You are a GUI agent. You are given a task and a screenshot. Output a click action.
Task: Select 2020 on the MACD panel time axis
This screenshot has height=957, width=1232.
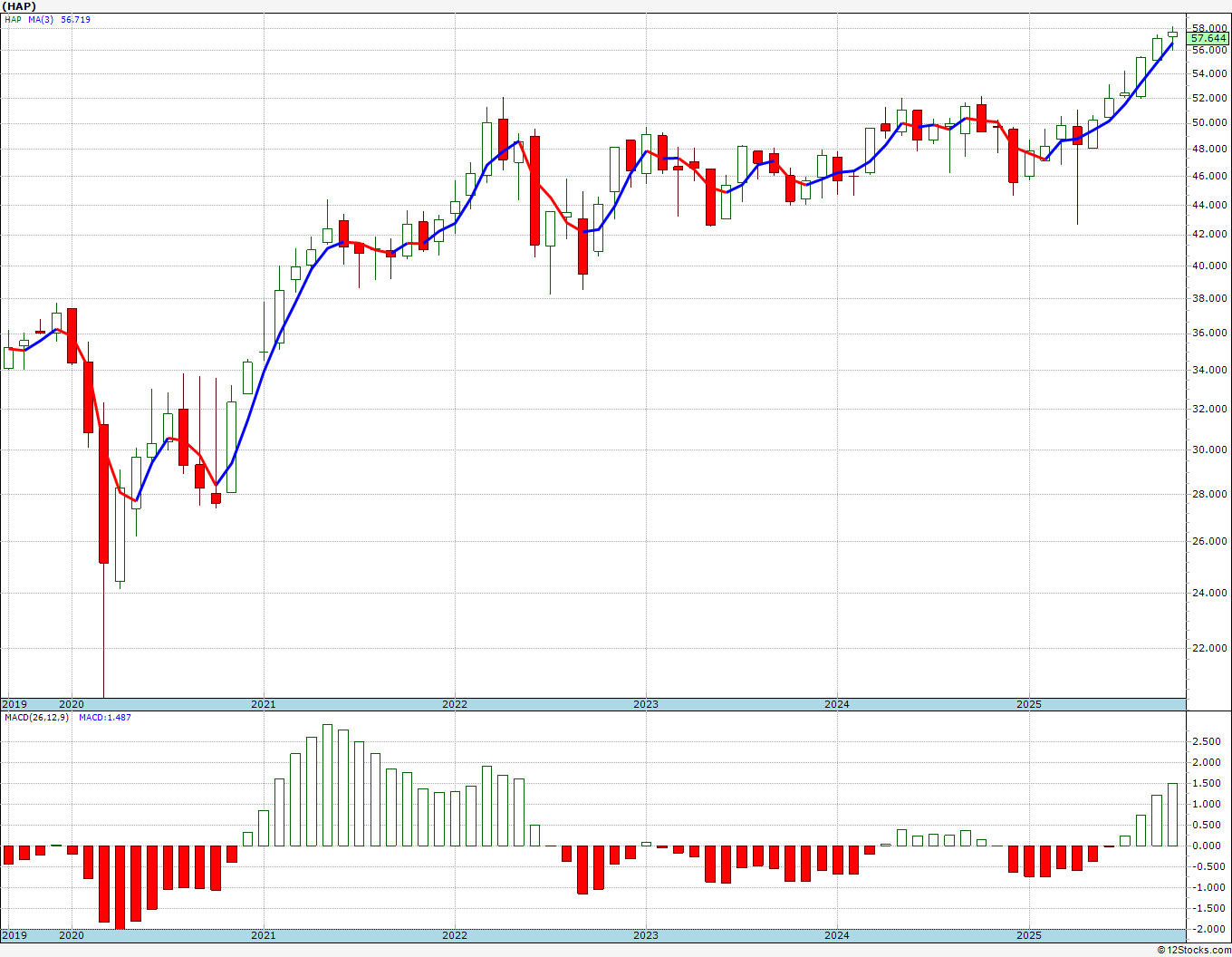pyautogui.click(x=71, y=935)
